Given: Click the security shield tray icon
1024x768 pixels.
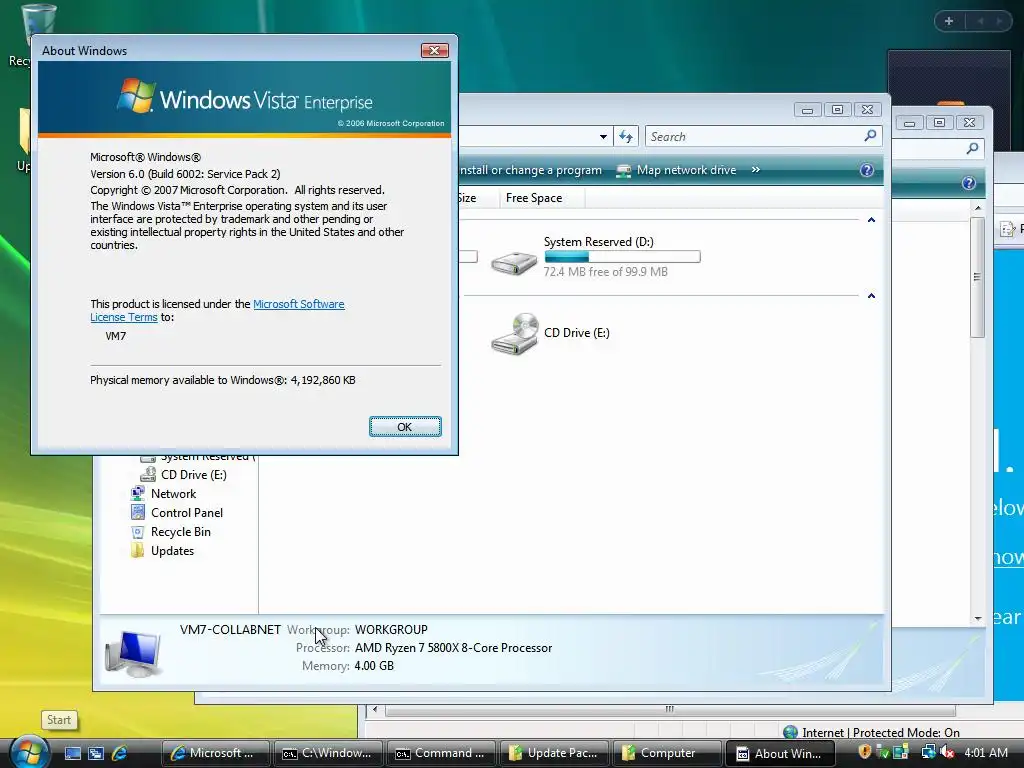Looking at the screenshot, I should click(x=865, y=752).
